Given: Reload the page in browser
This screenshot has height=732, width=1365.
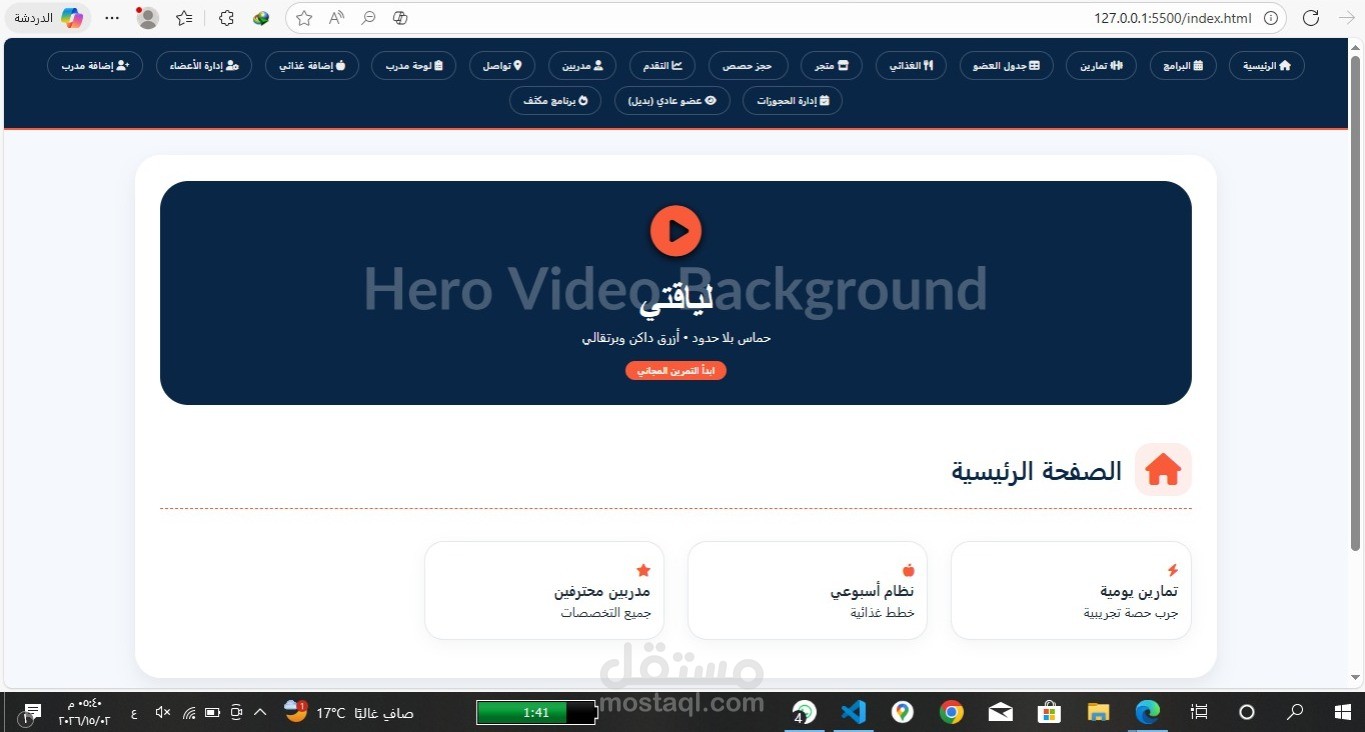Looking at the screenshot, I should tap(1311, 18).
